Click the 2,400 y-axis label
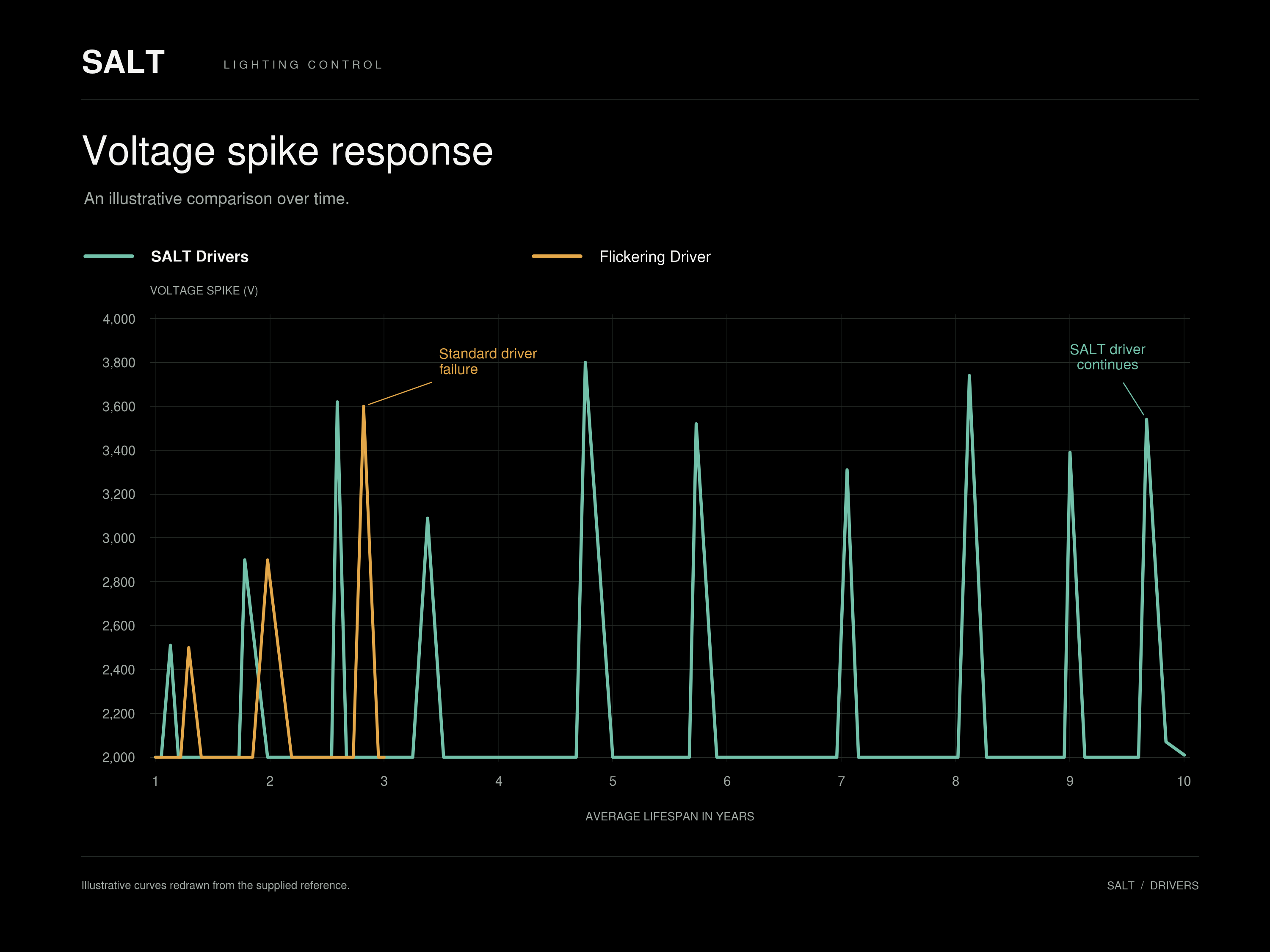 [x=119, y=670]
